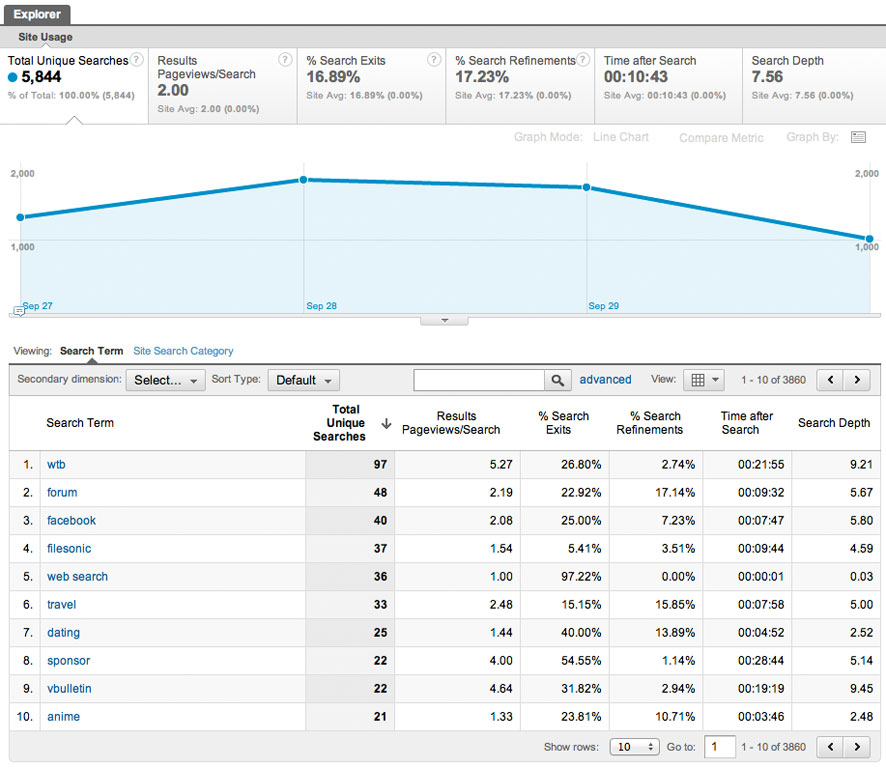Open the Graph By interval icon
Viewport: 886px width, 768px height.
(x=858, y=137)
